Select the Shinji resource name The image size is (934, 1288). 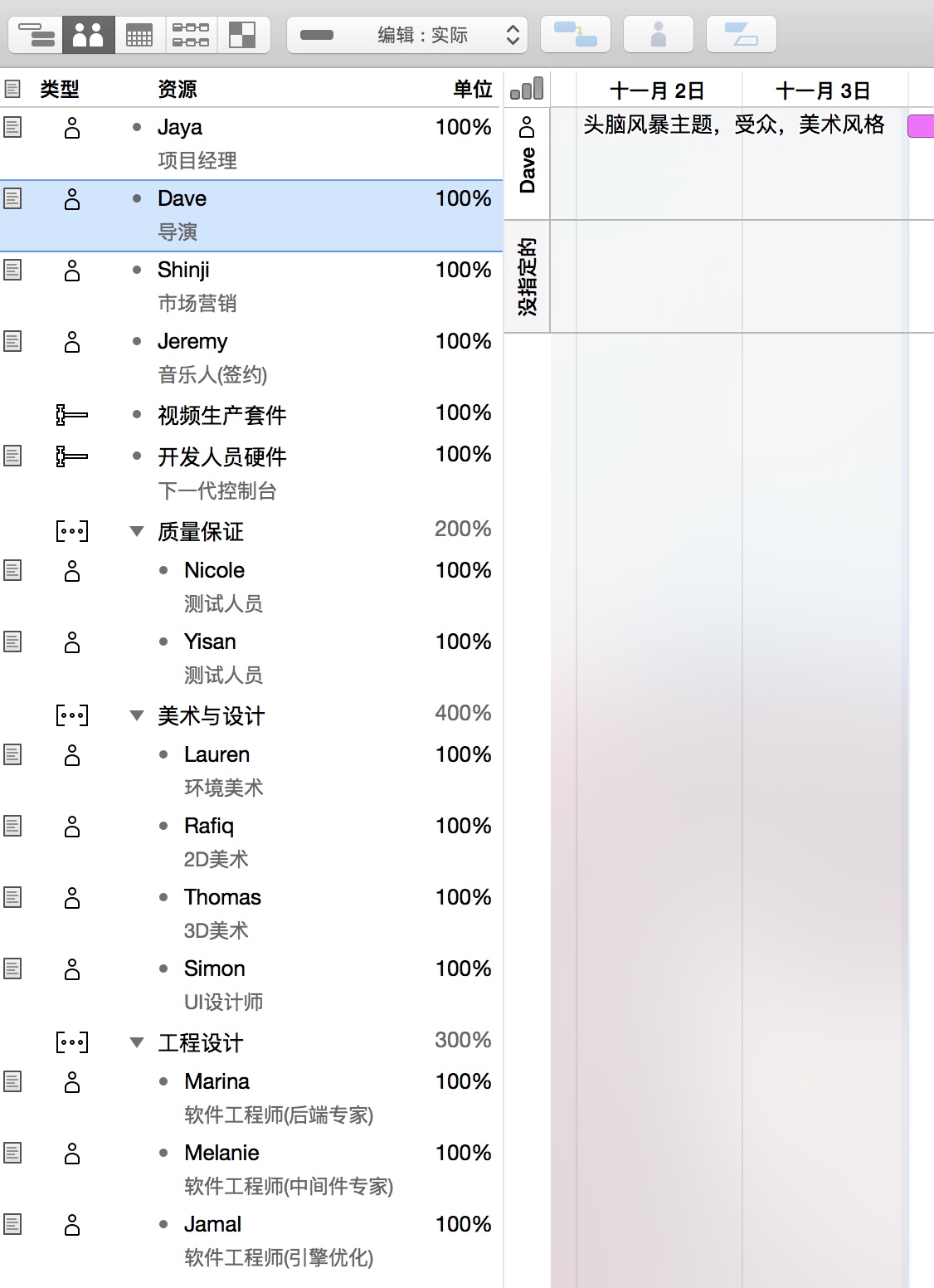[183, 270]
